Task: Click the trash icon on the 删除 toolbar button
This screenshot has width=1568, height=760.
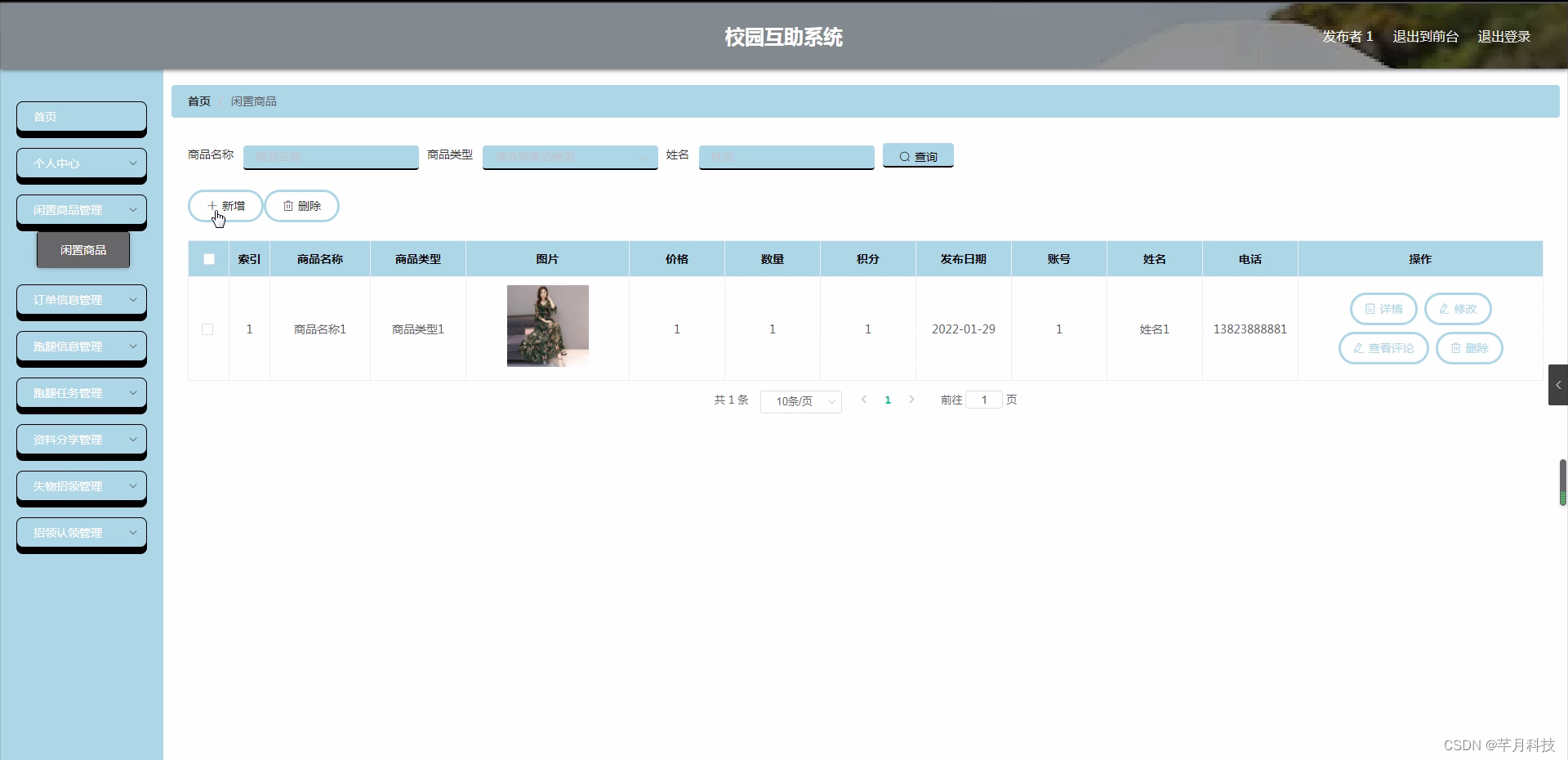Action: [287, 205]
